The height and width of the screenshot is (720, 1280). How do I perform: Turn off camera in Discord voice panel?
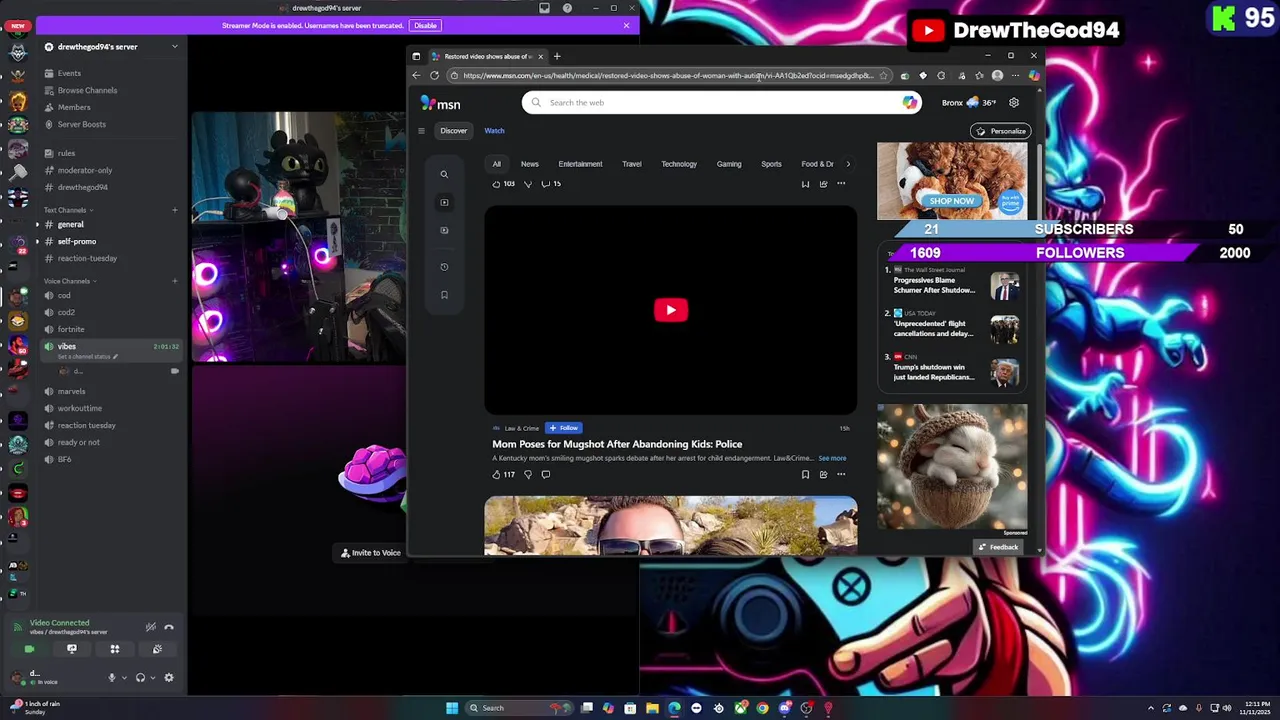click(29, 649)
